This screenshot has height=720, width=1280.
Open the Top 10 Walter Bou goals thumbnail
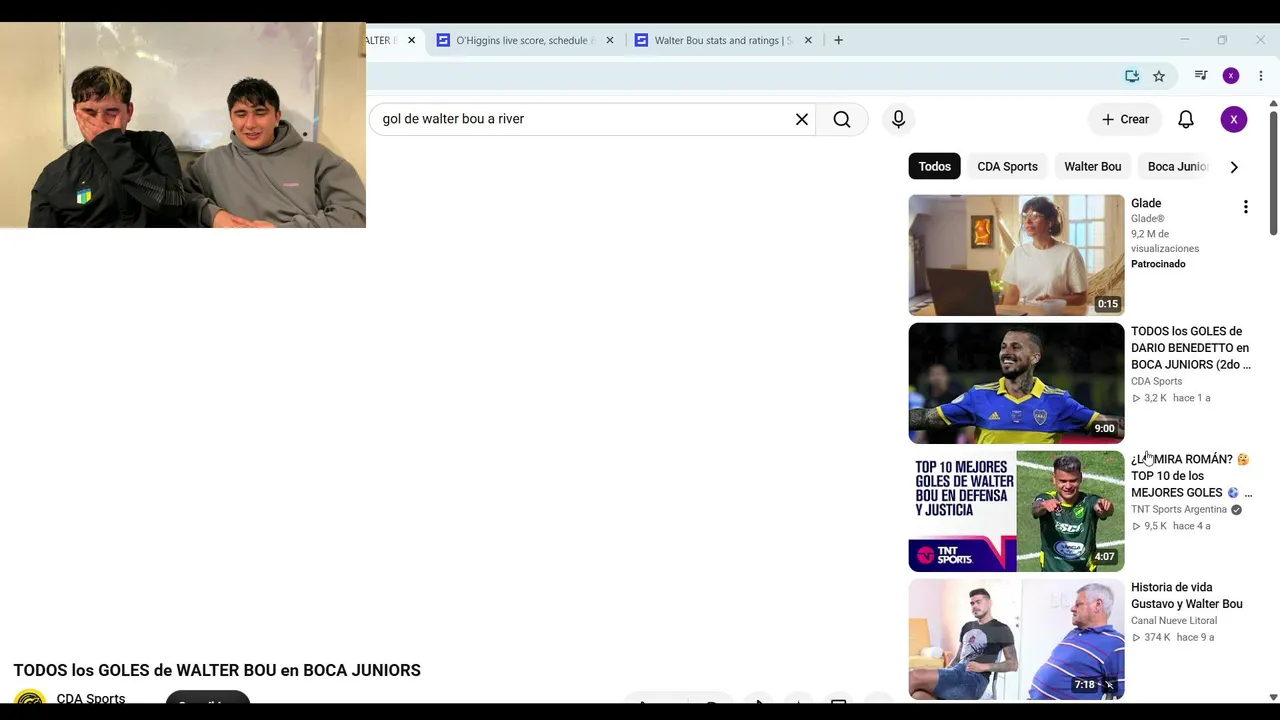[1016, 511]
